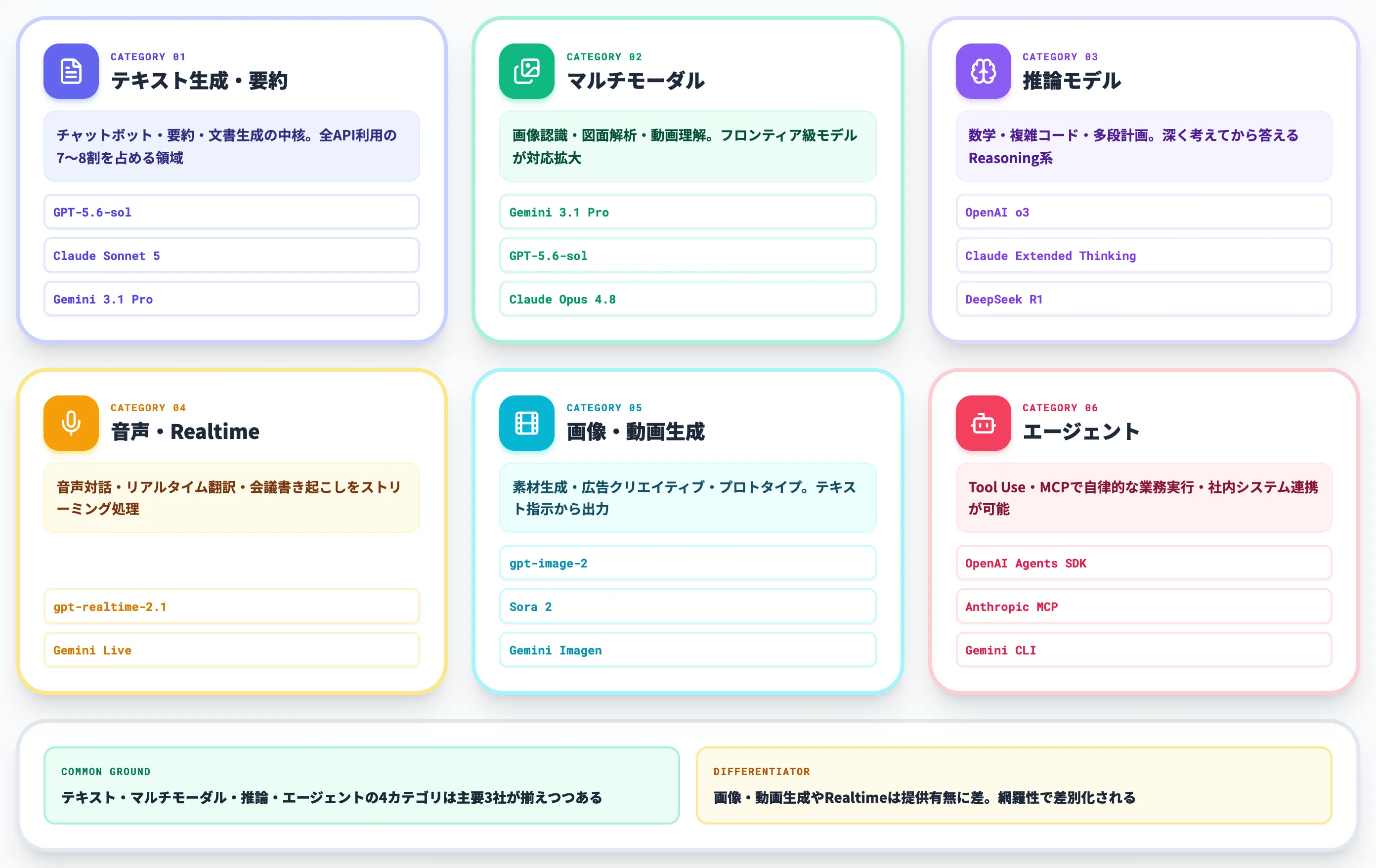Click the Tool Use・MCP description box
This screenshot has height=868, width=1376.
(1143, 498)
